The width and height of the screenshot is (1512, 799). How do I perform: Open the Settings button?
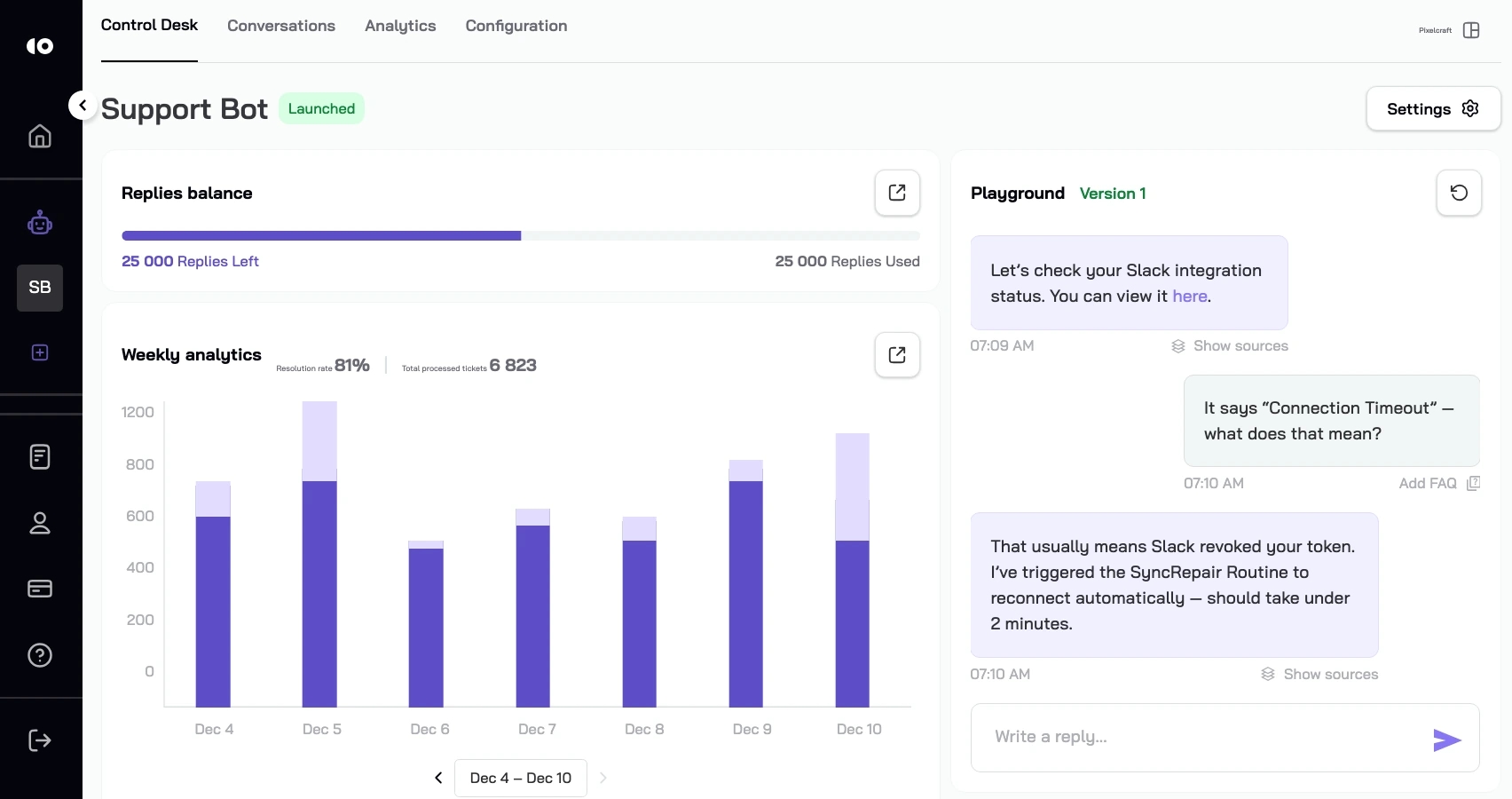click(1433, 108)
